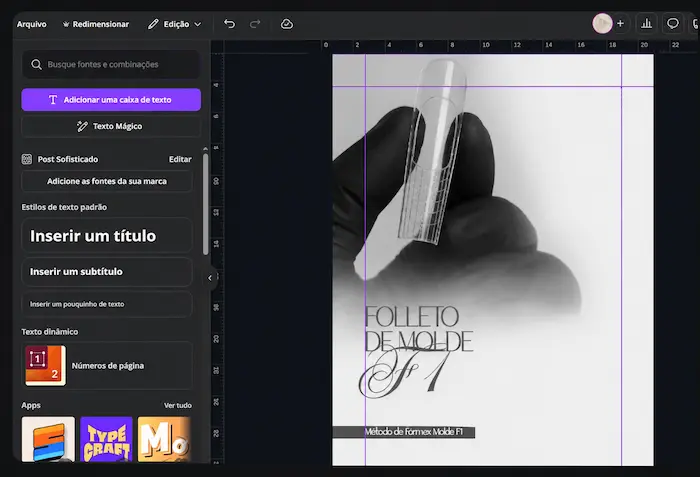The height and width of the screenshot is (477, 700).
Task: Select Inserir um pouquinho de texto style
Action: tap(107, 304)
